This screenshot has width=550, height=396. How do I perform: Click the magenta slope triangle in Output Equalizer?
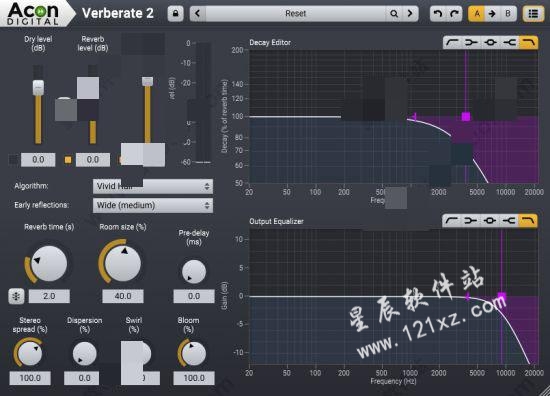[x=467, y=297]
